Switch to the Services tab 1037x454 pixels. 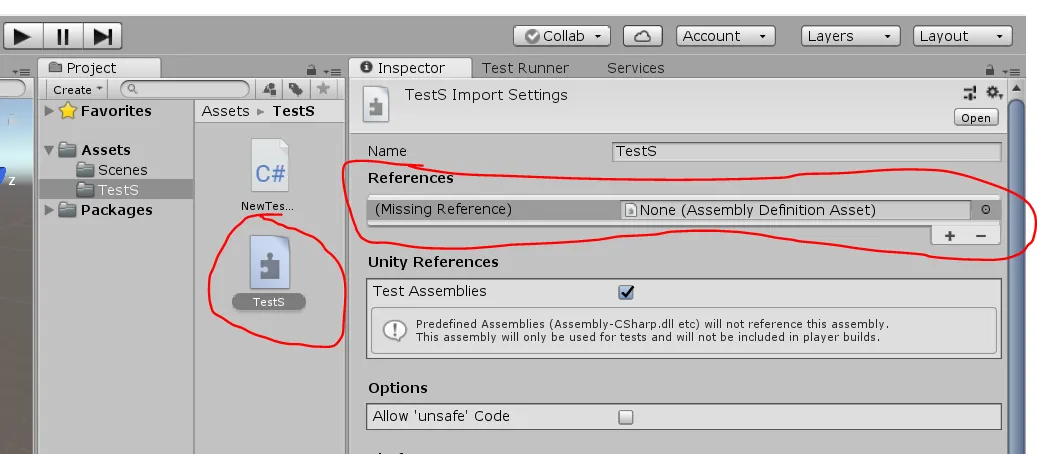635,68
